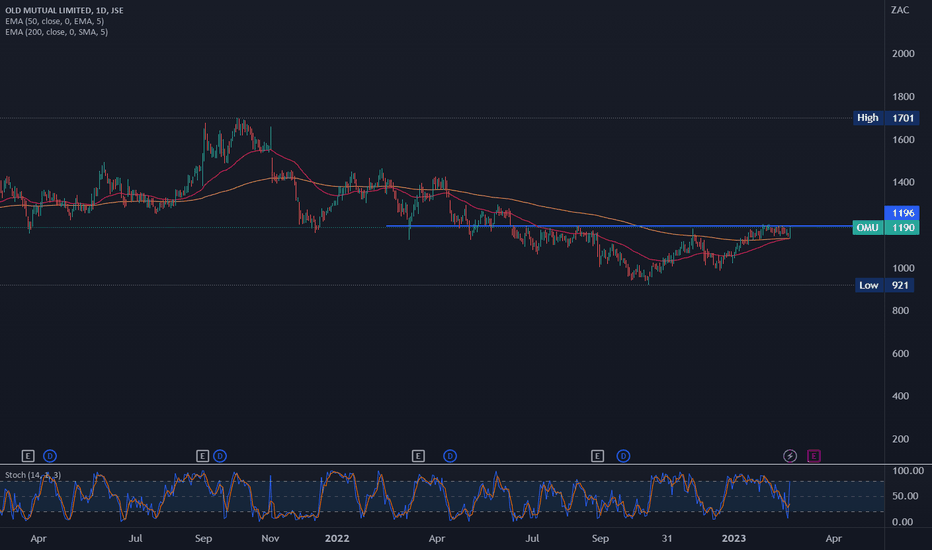The width and height of the screenshot is (932, 550).
Task: Click the Apr label after 2023 on the time axis
Action: pyautogui.click(x=833, y=538)
